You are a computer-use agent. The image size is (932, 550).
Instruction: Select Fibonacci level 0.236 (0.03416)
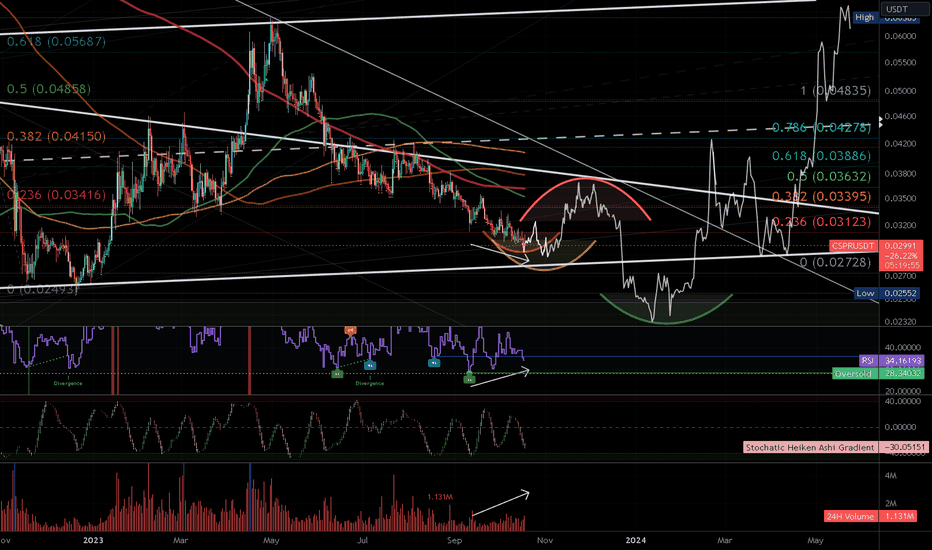coord(56,195)
